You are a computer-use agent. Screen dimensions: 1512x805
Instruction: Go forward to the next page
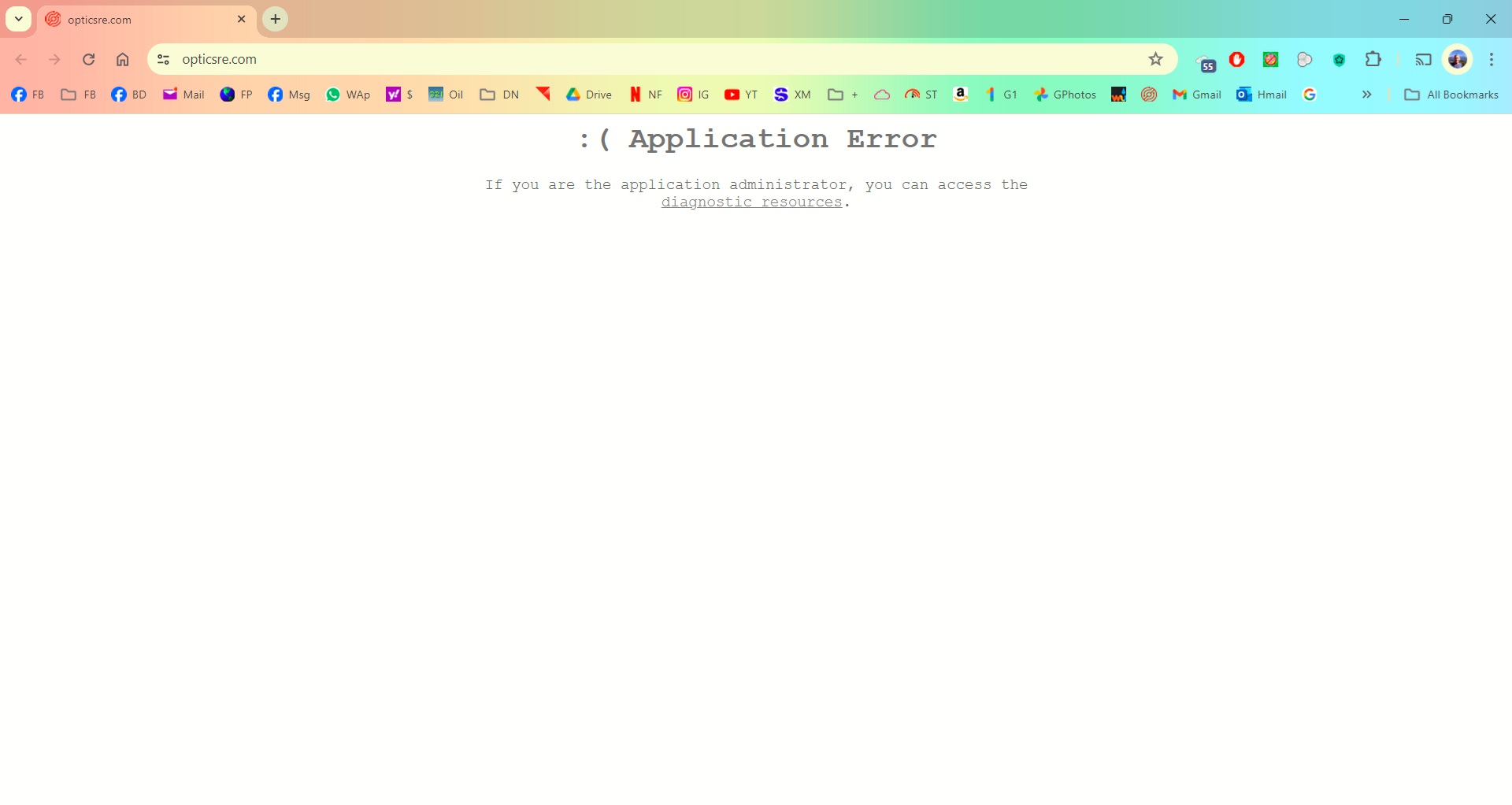coord(54,59)
